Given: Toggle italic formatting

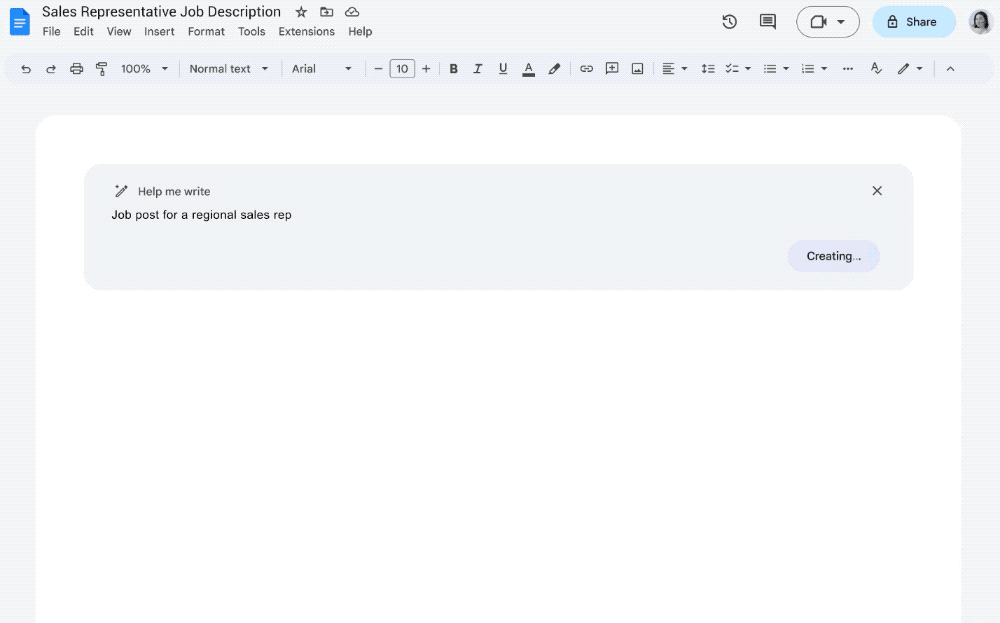Looking at the screenshot, I should coord(478,69).
